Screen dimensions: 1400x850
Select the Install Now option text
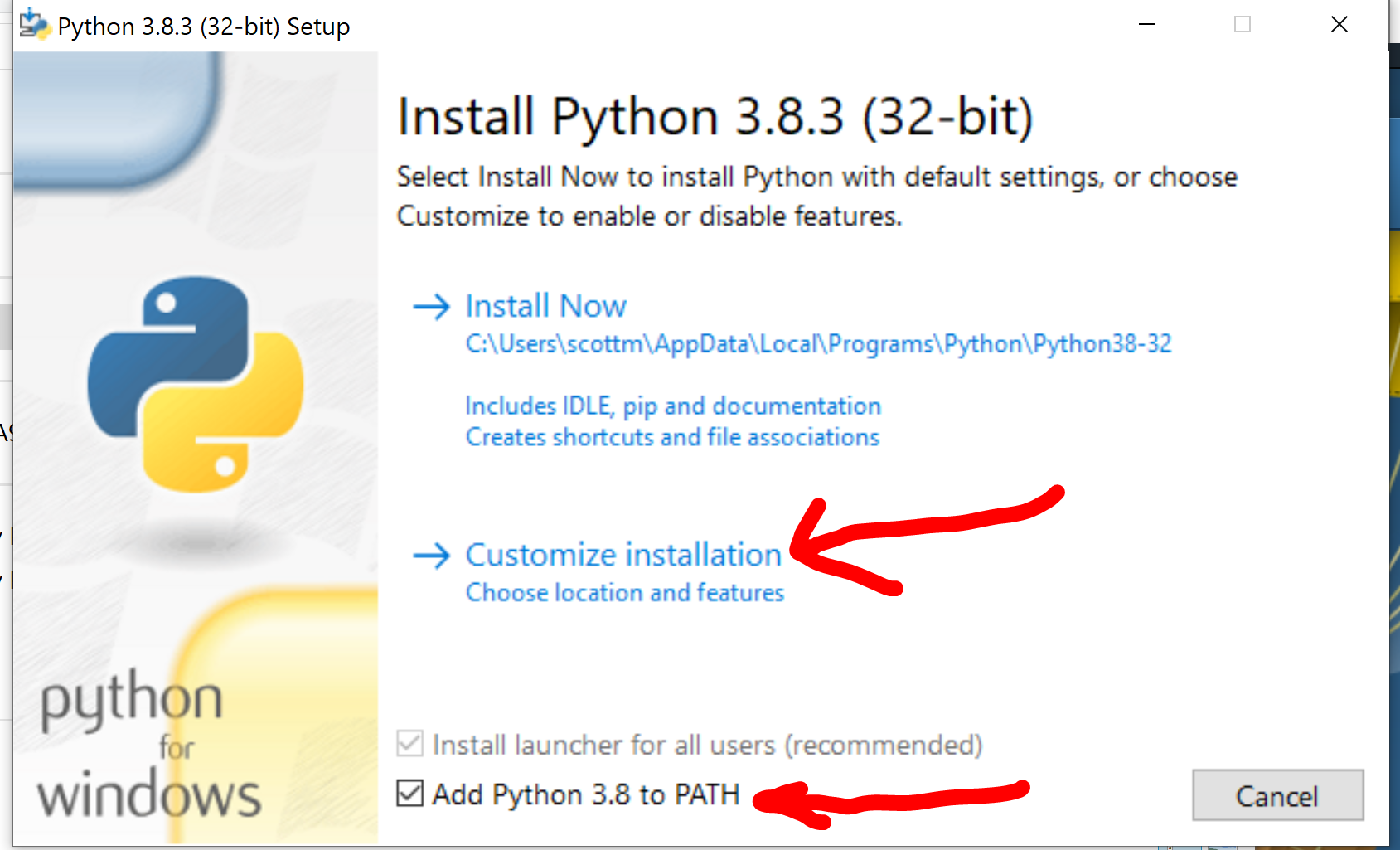point(545,306)
